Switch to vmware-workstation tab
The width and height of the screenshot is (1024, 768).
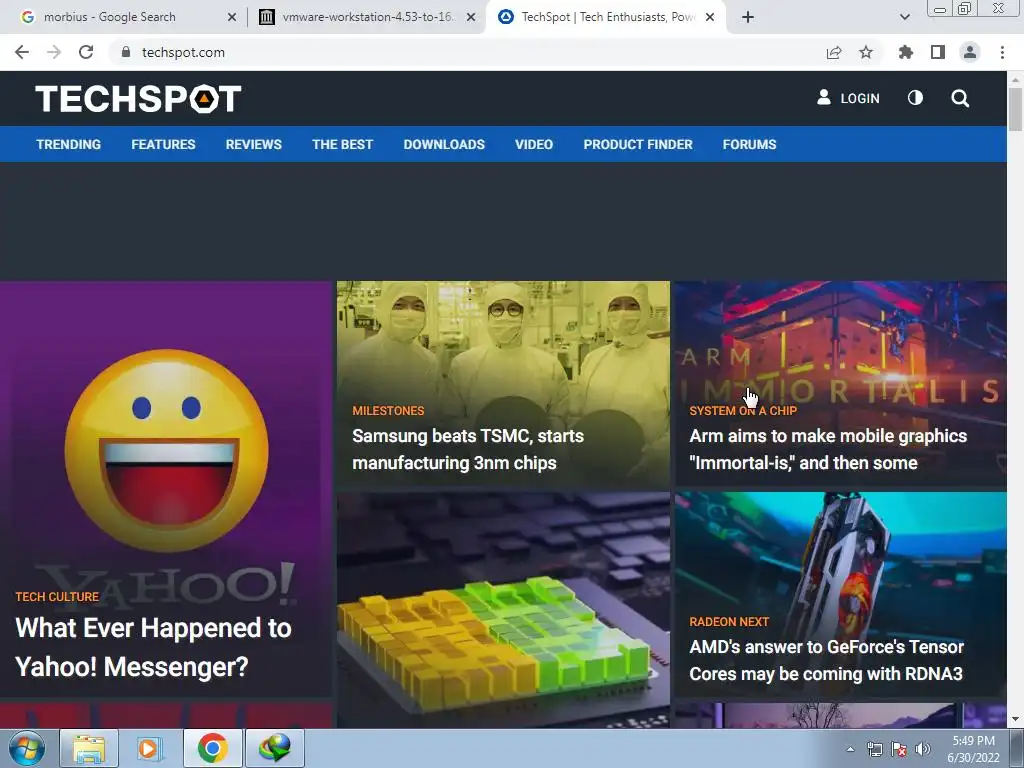coord(367,17)
